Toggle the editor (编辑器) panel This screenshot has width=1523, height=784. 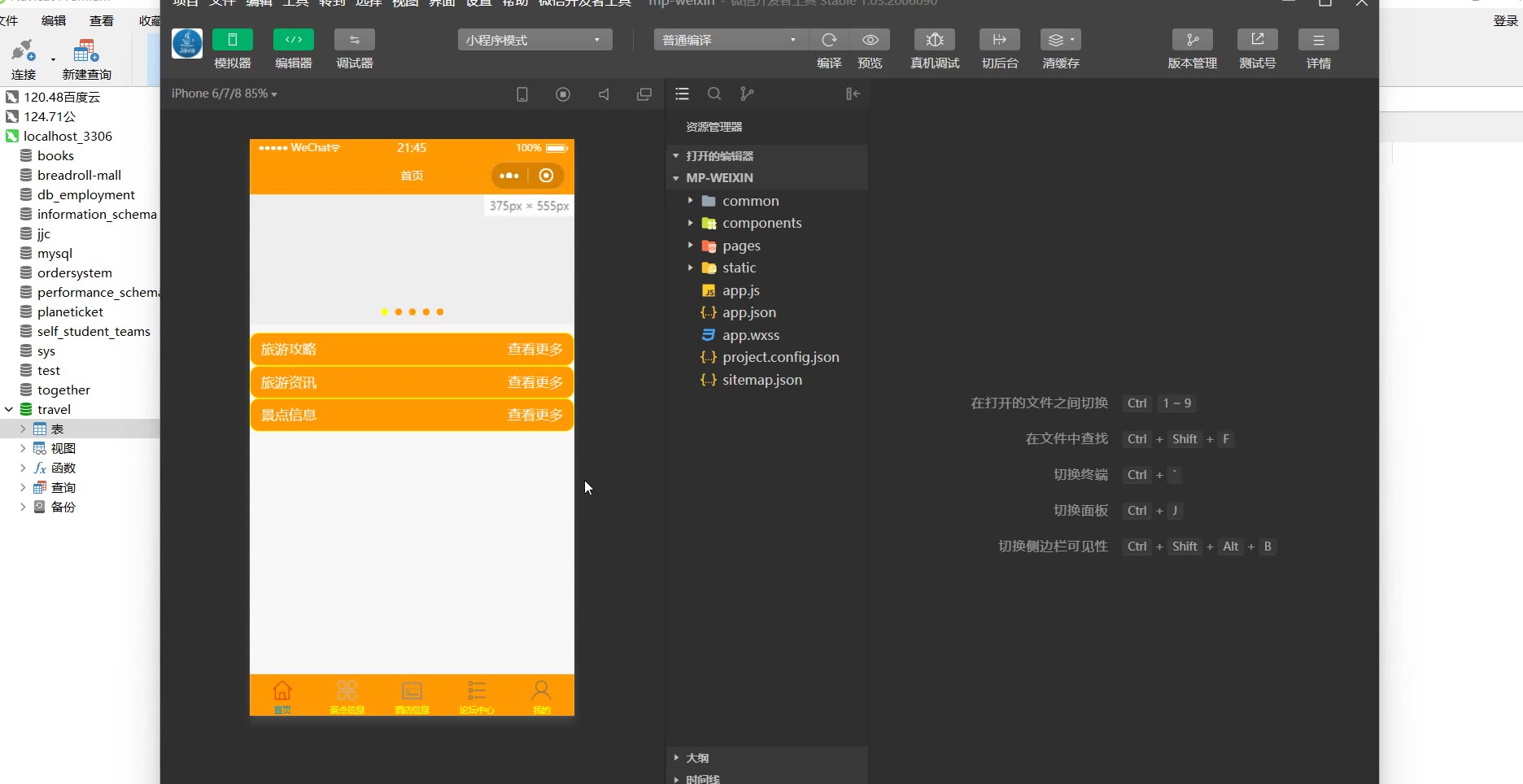293,40
